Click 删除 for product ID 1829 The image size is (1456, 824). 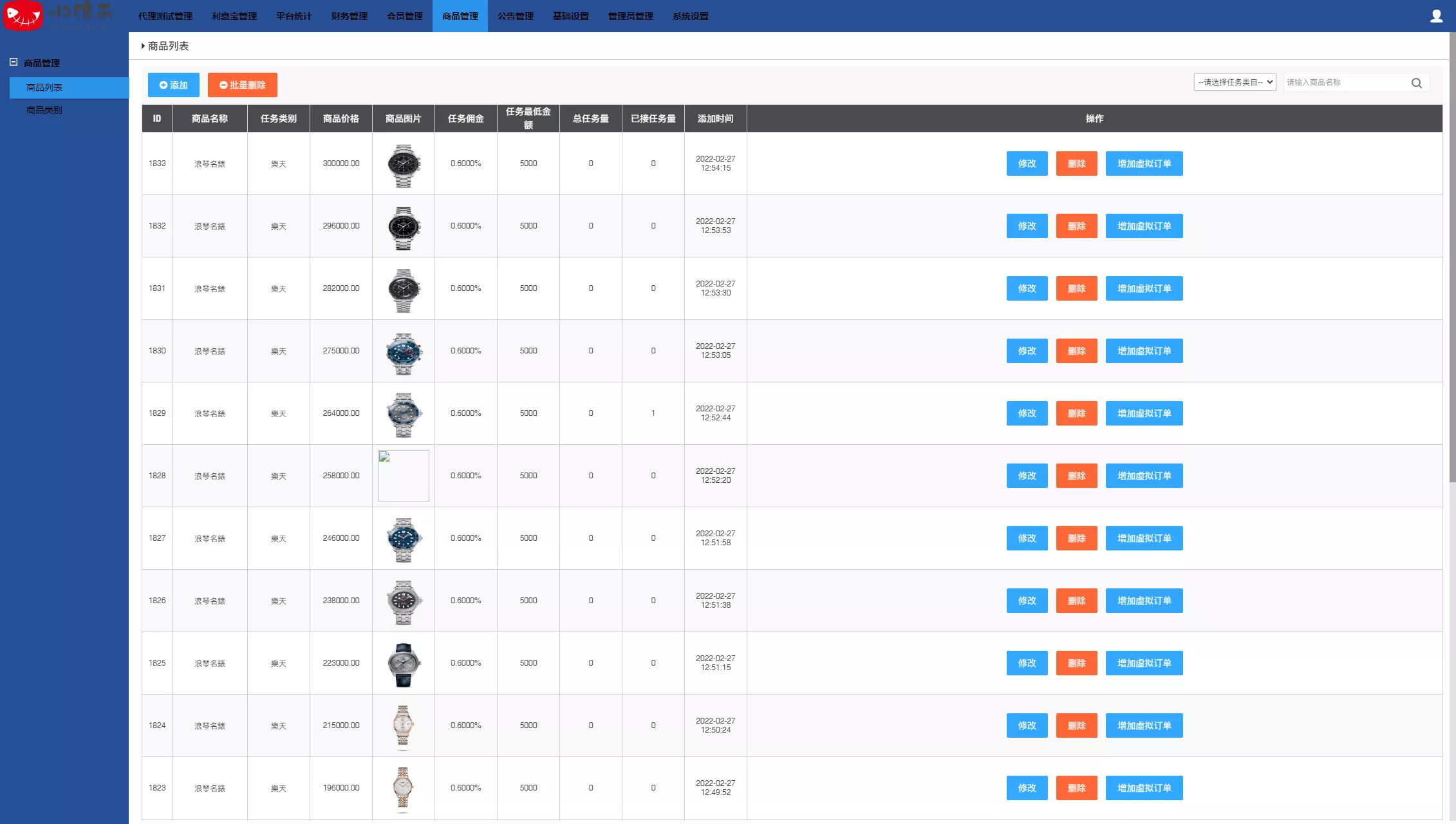pos(1076,413)
